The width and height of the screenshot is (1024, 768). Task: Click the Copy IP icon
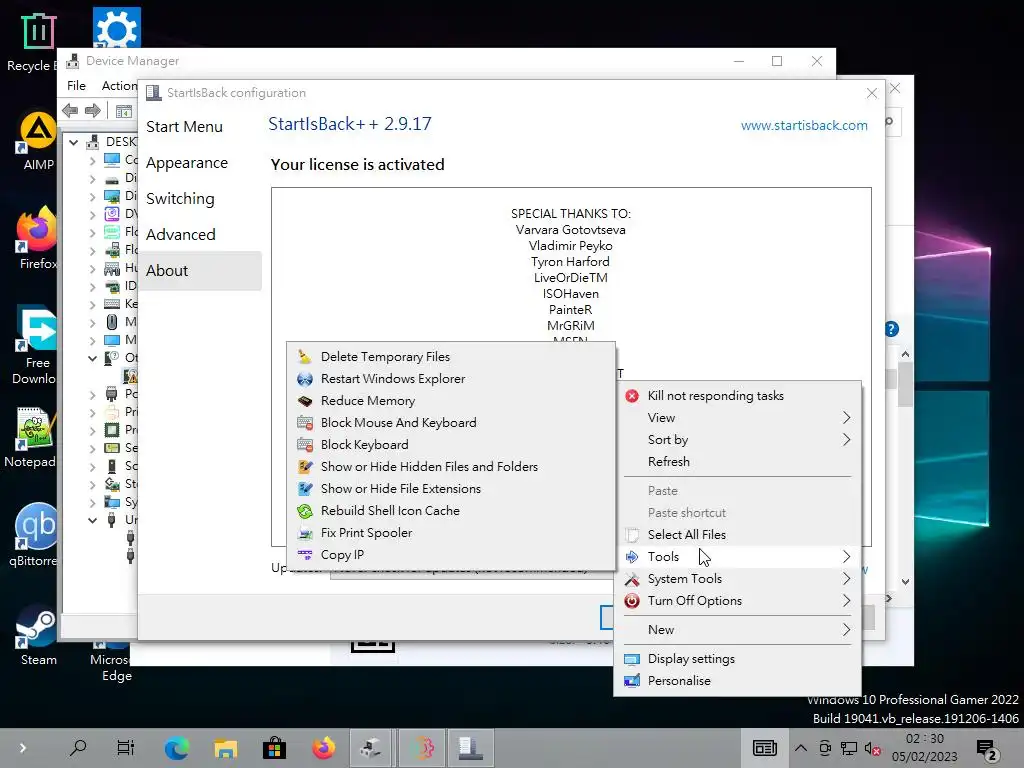(x=304, y=554)
